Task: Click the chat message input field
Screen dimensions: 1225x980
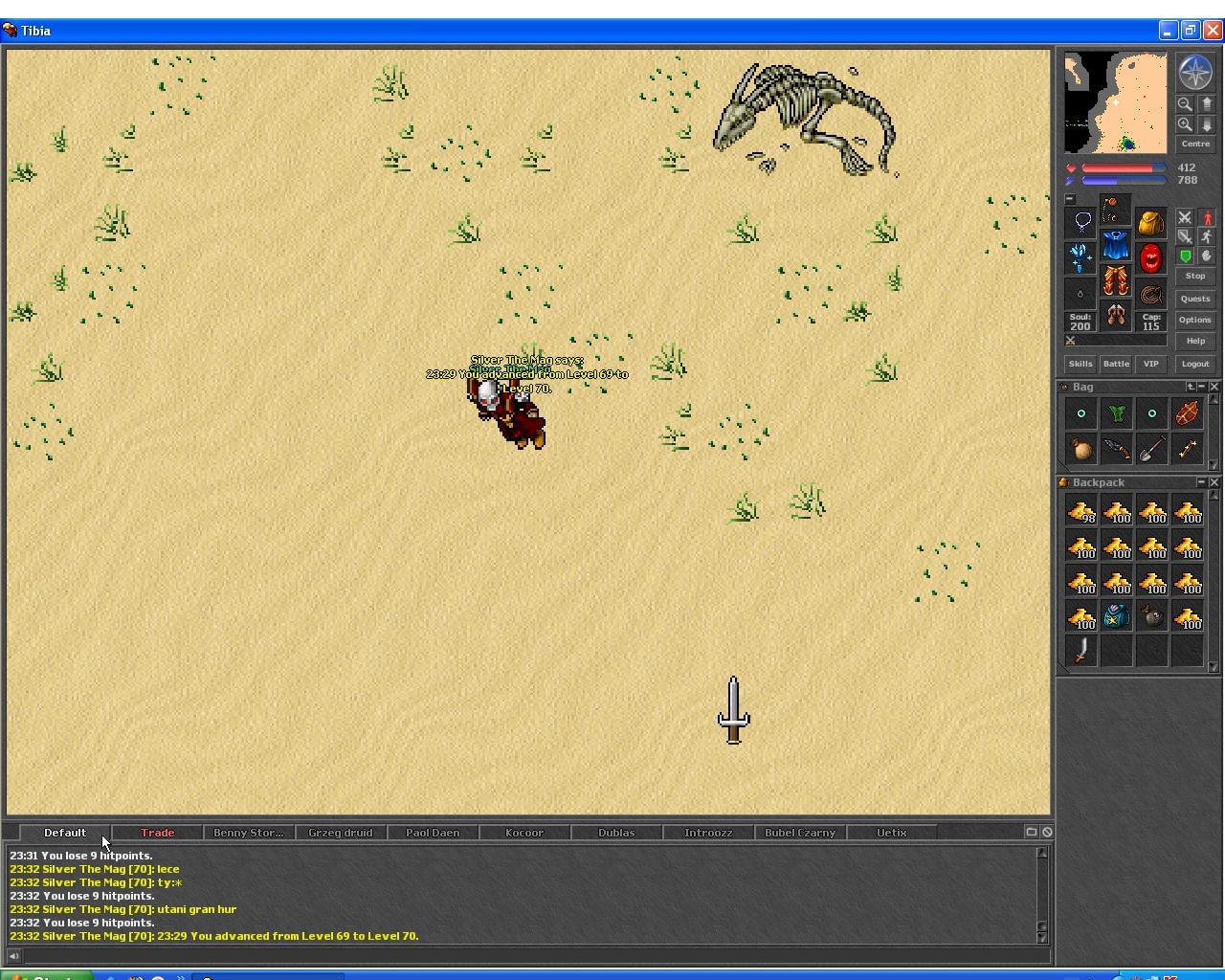Action: coord(536,955)
